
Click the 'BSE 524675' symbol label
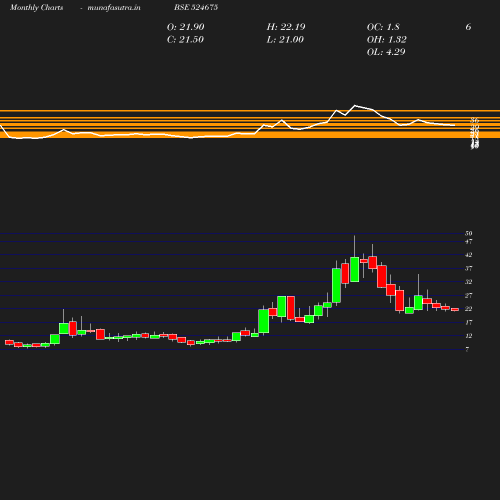(196, 7)
